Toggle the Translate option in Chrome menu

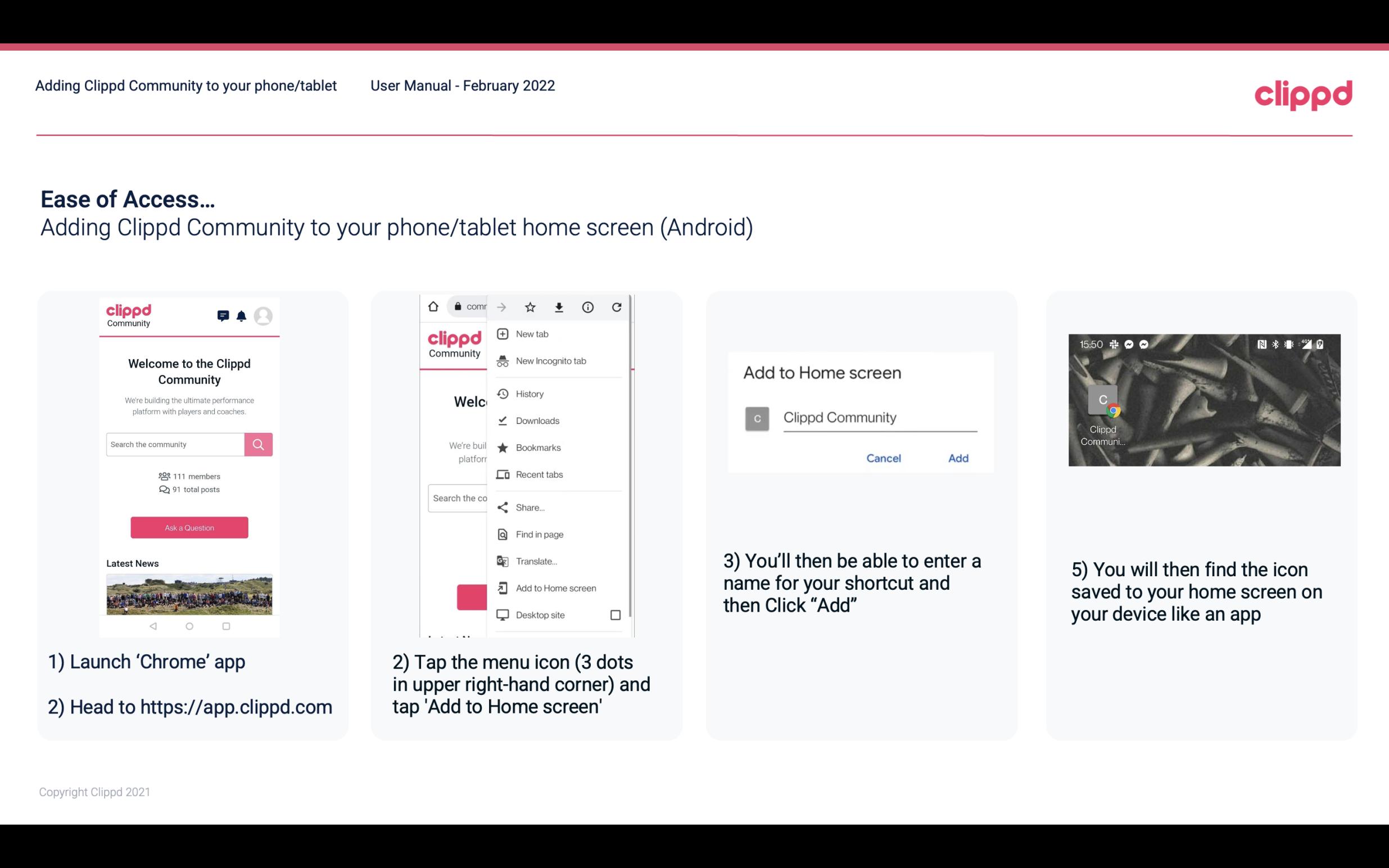click(x=536, y=561)
